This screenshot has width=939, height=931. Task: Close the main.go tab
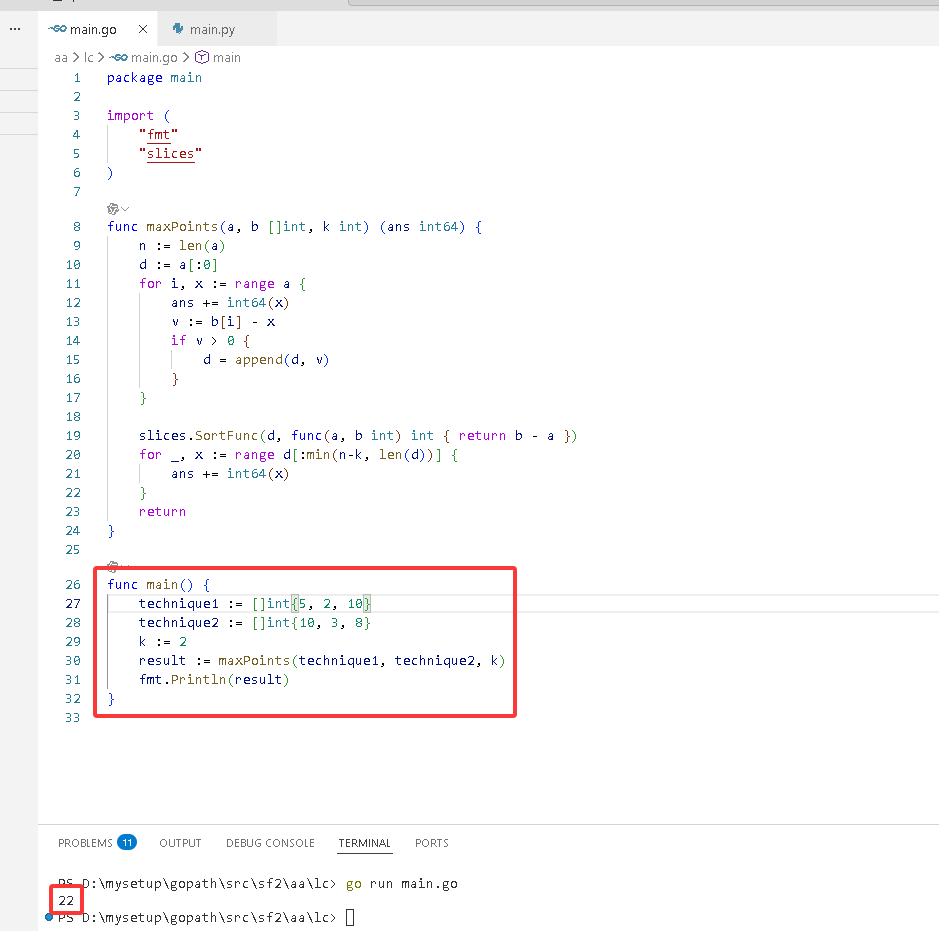coord(143,29)
